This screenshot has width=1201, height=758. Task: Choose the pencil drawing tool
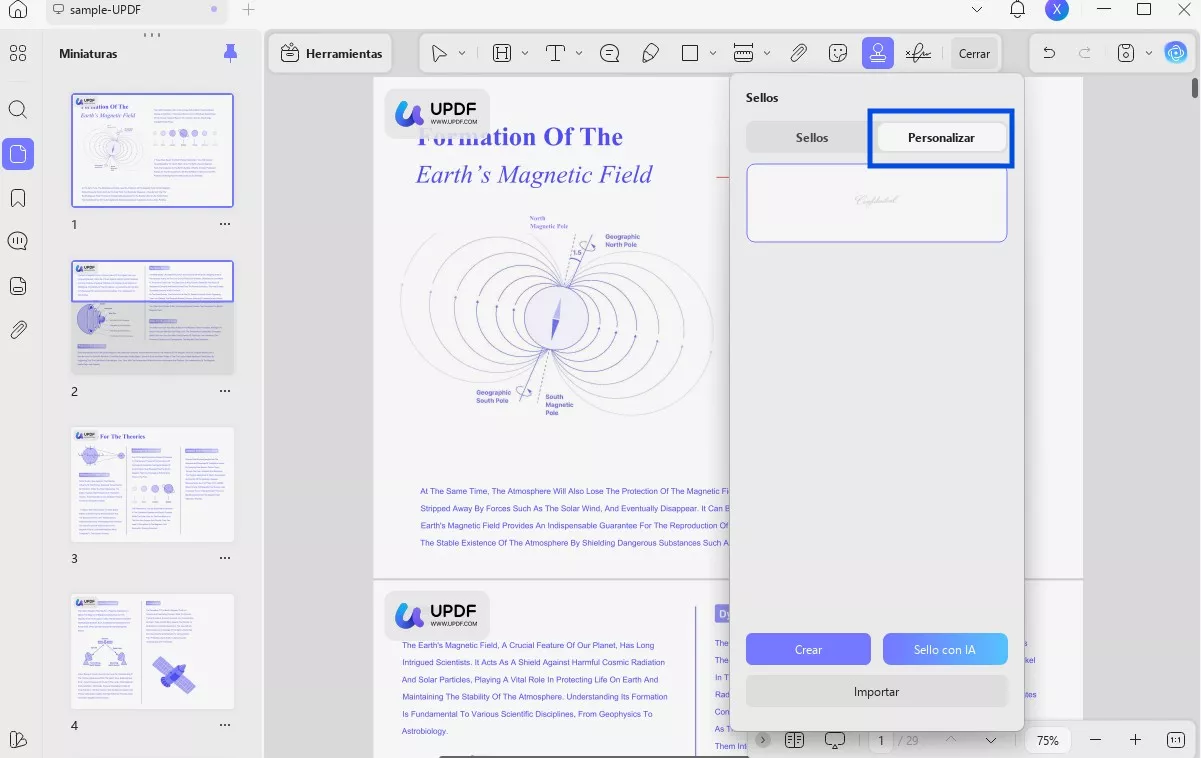[x=649, y=53]
